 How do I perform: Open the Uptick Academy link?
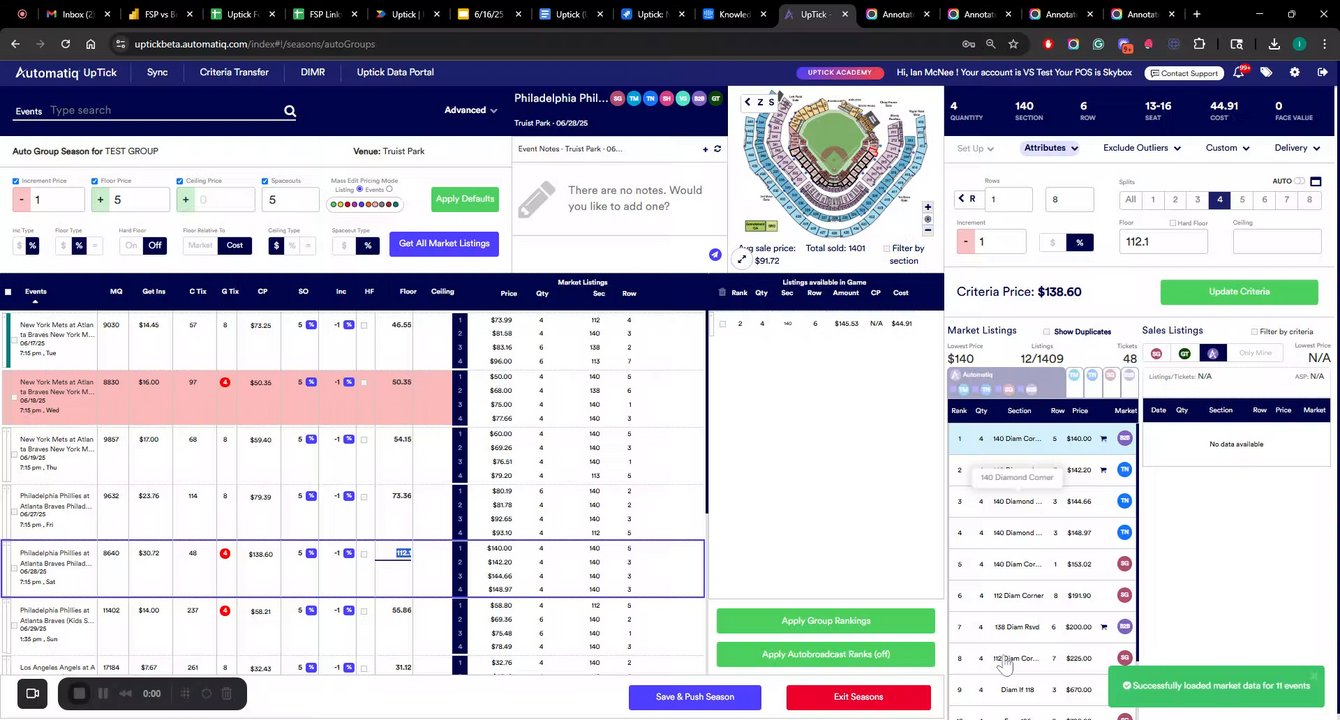pyautogui.click(x=840, y=73)
